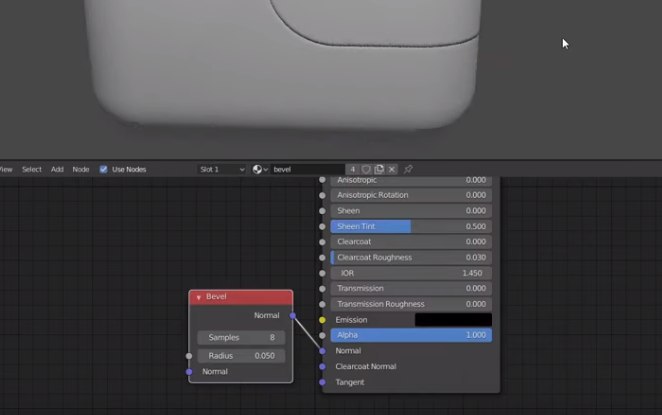
Task: Click the Alpha input socket
Action: 322,335
